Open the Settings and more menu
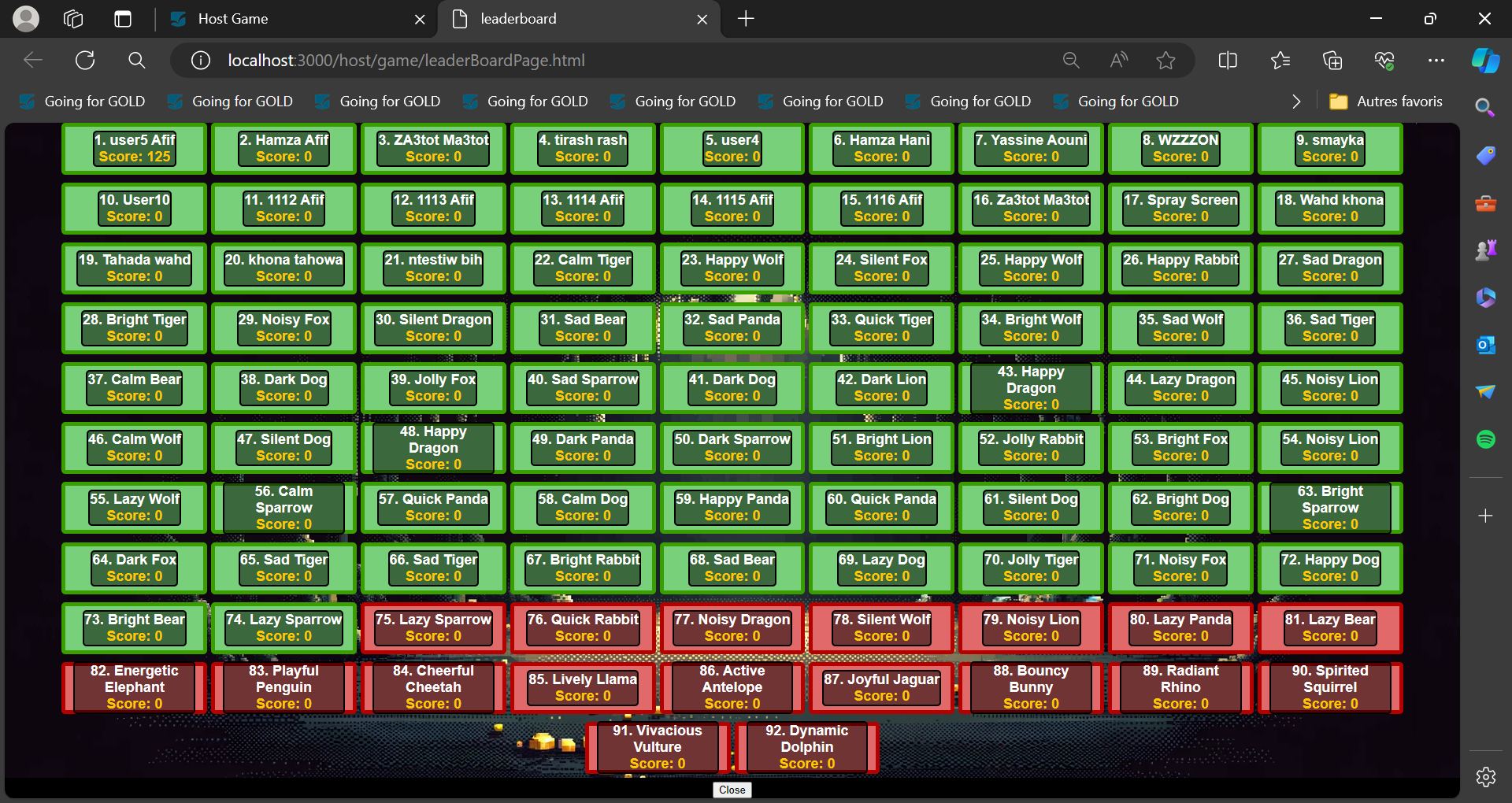The height and width of the screenshot is (803, 1512). coord(1436,61)
